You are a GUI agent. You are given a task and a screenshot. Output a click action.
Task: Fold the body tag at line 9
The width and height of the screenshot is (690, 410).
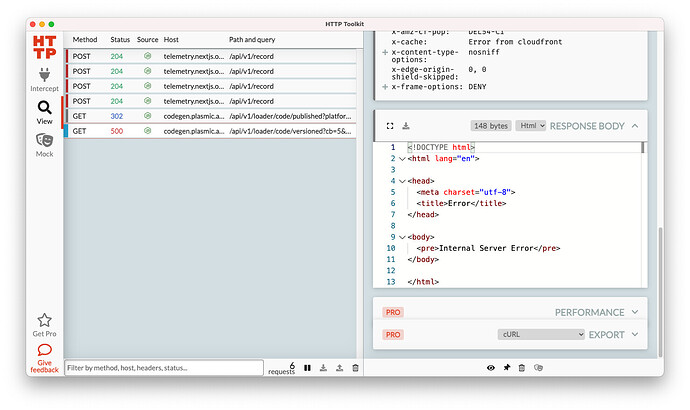tap(402, 237)
